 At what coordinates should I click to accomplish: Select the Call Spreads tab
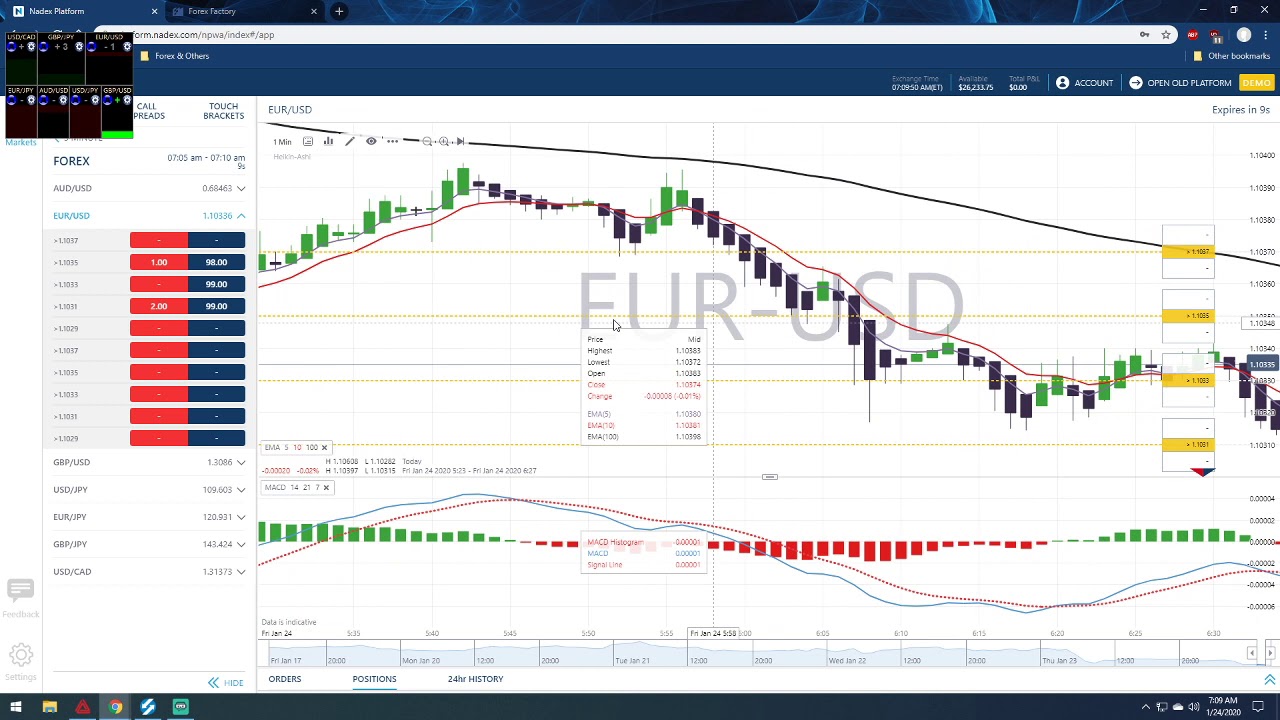coord(148,111)
